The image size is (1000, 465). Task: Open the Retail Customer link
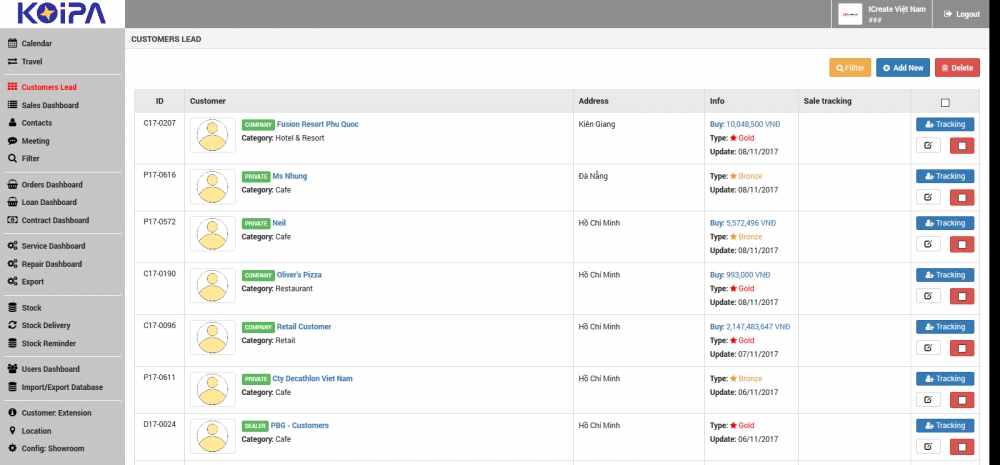click(x=304, y=327)
